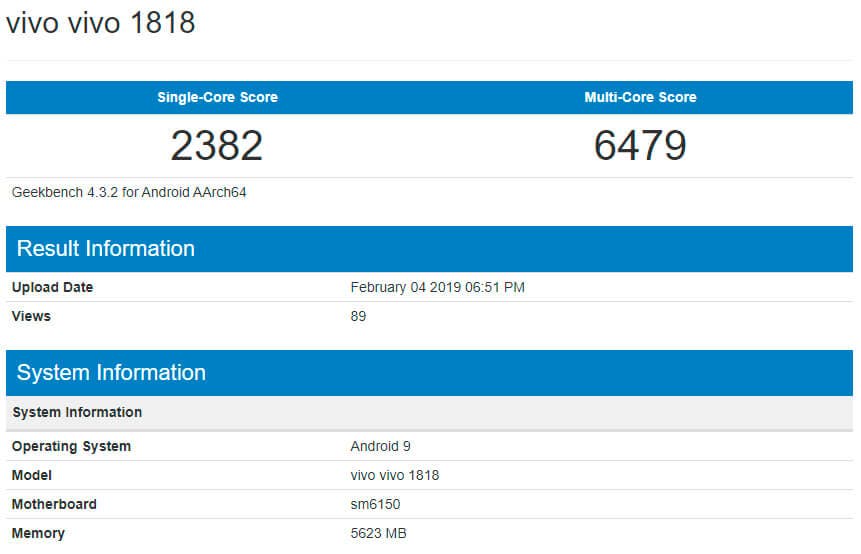Viewport: 861px width, 554px height.
Task: Click the page title 'vivo vivo 1818'
Action: (100, 23)
